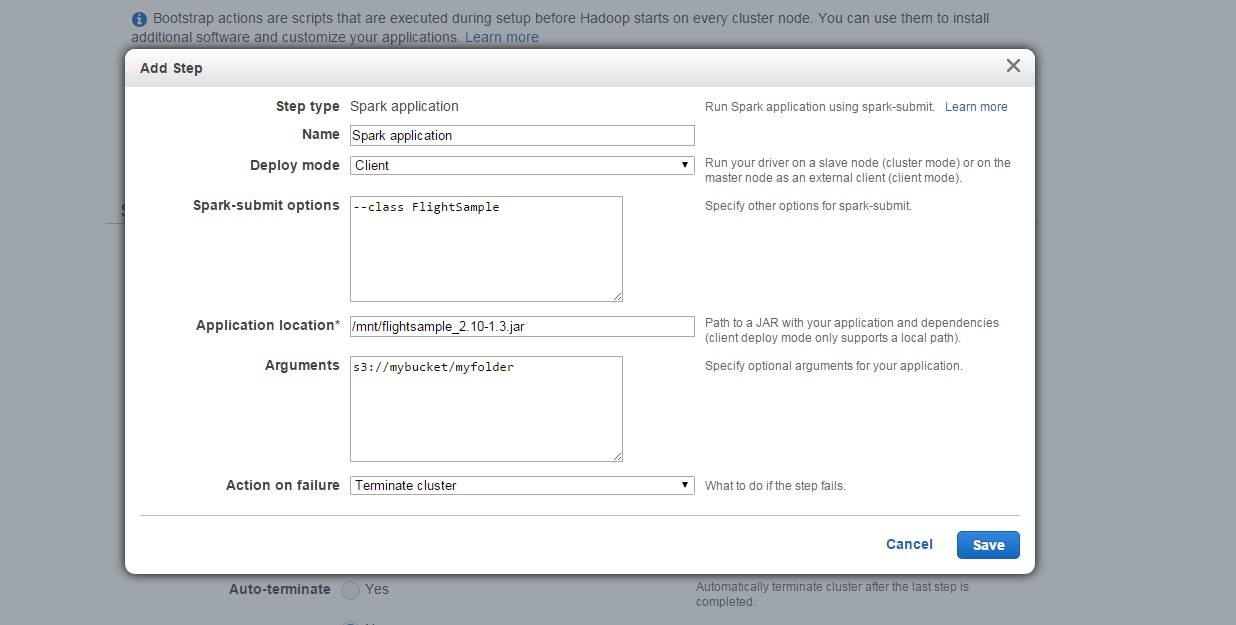Follow Learn more link about bootstrap actions
1236x625 pixels.
(x=501, y=37)
